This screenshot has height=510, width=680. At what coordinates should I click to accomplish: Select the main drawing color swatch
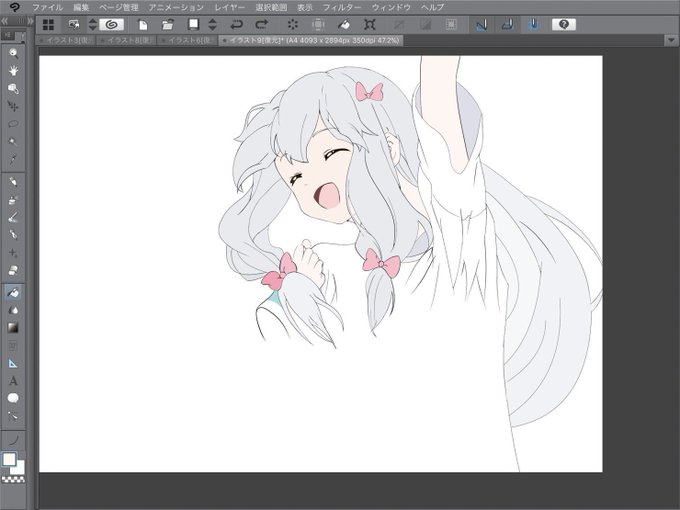tap(9, 459)
